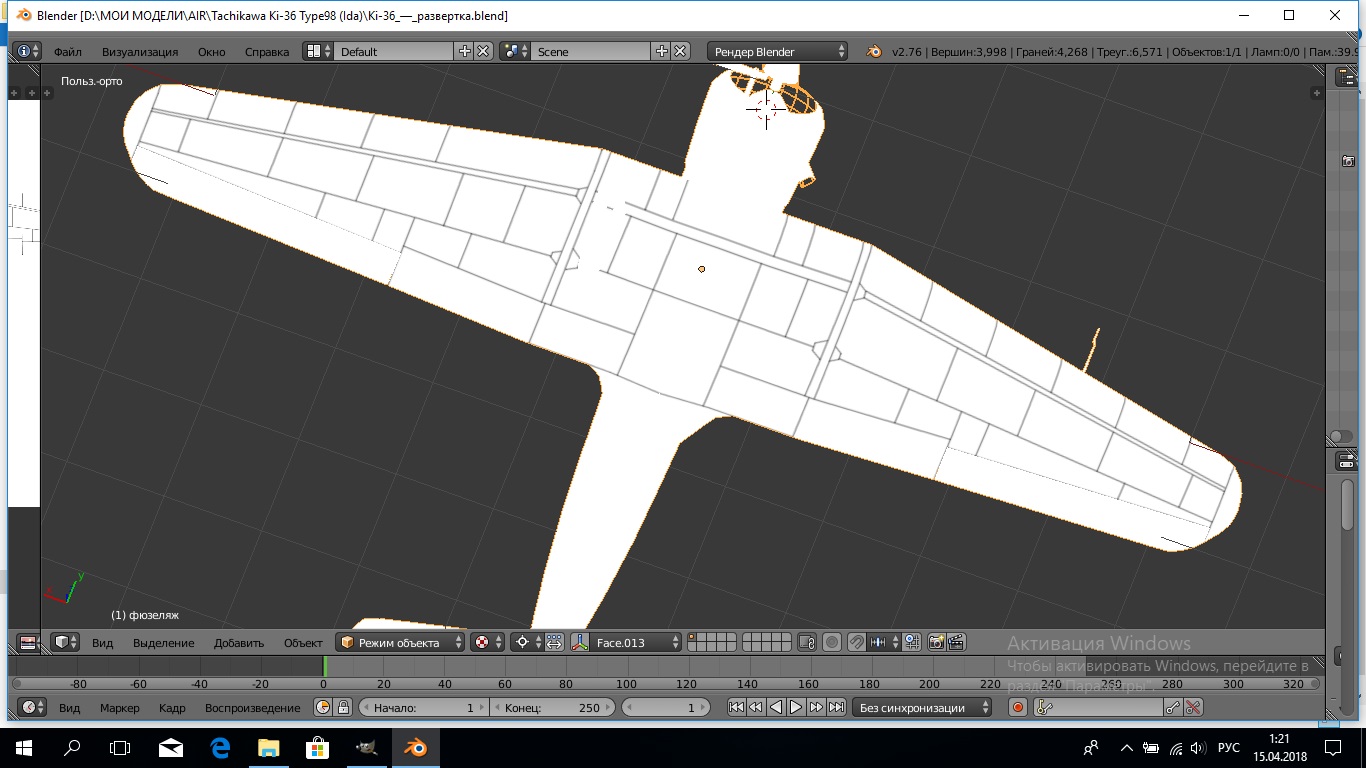Click the OpenGL render image camera icon
The height and width of the screenshot is (768, 1366).
coord(936,642)
